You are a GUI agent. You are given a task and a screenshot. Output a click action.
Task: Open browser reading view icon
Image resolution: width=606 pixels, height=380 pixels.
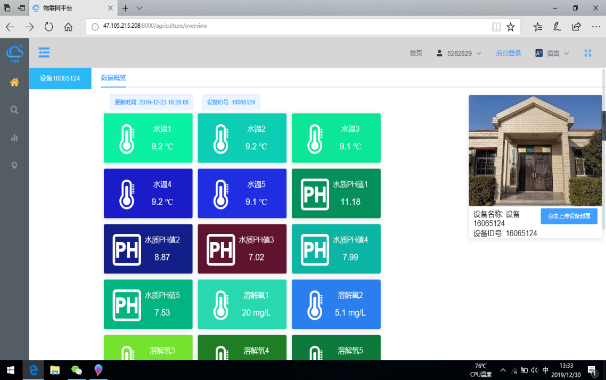click(x=496, y=27)
